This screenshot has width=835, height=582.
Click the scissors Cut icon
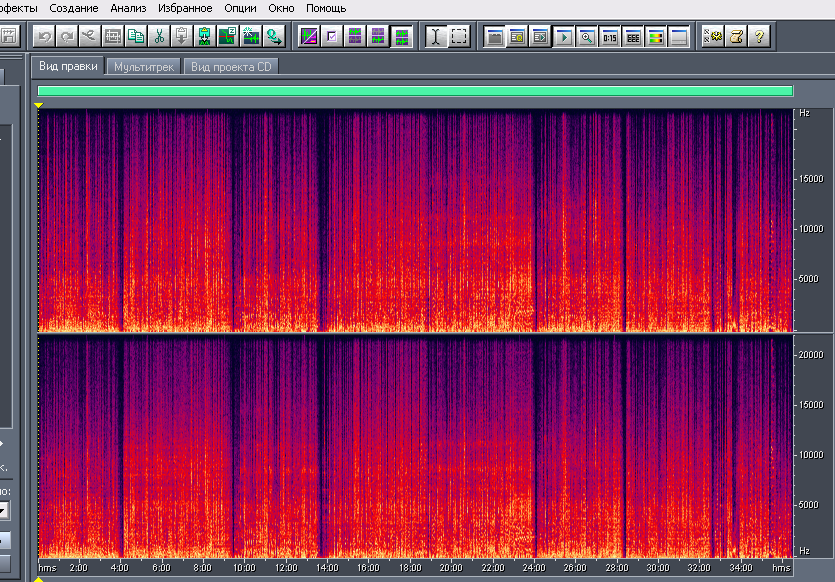point(159,37)
